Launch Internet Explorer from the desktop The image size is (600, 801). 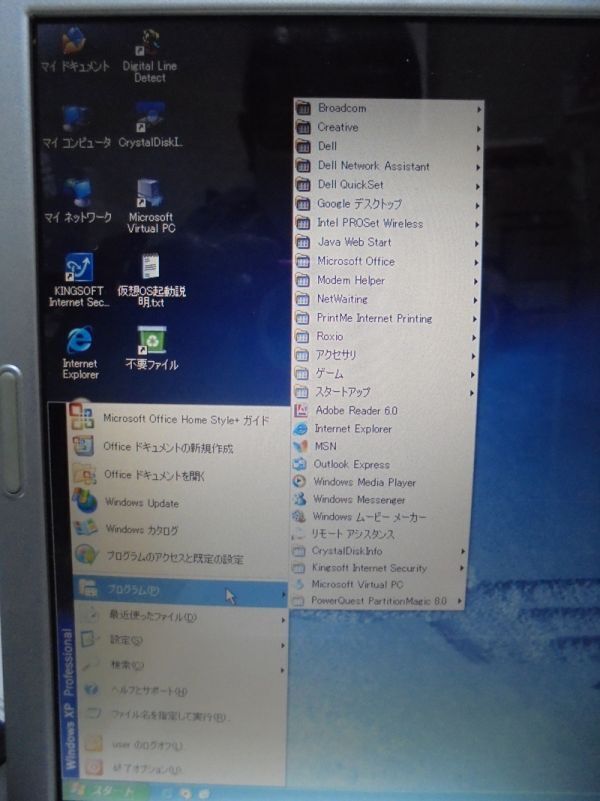coord(80,352)
